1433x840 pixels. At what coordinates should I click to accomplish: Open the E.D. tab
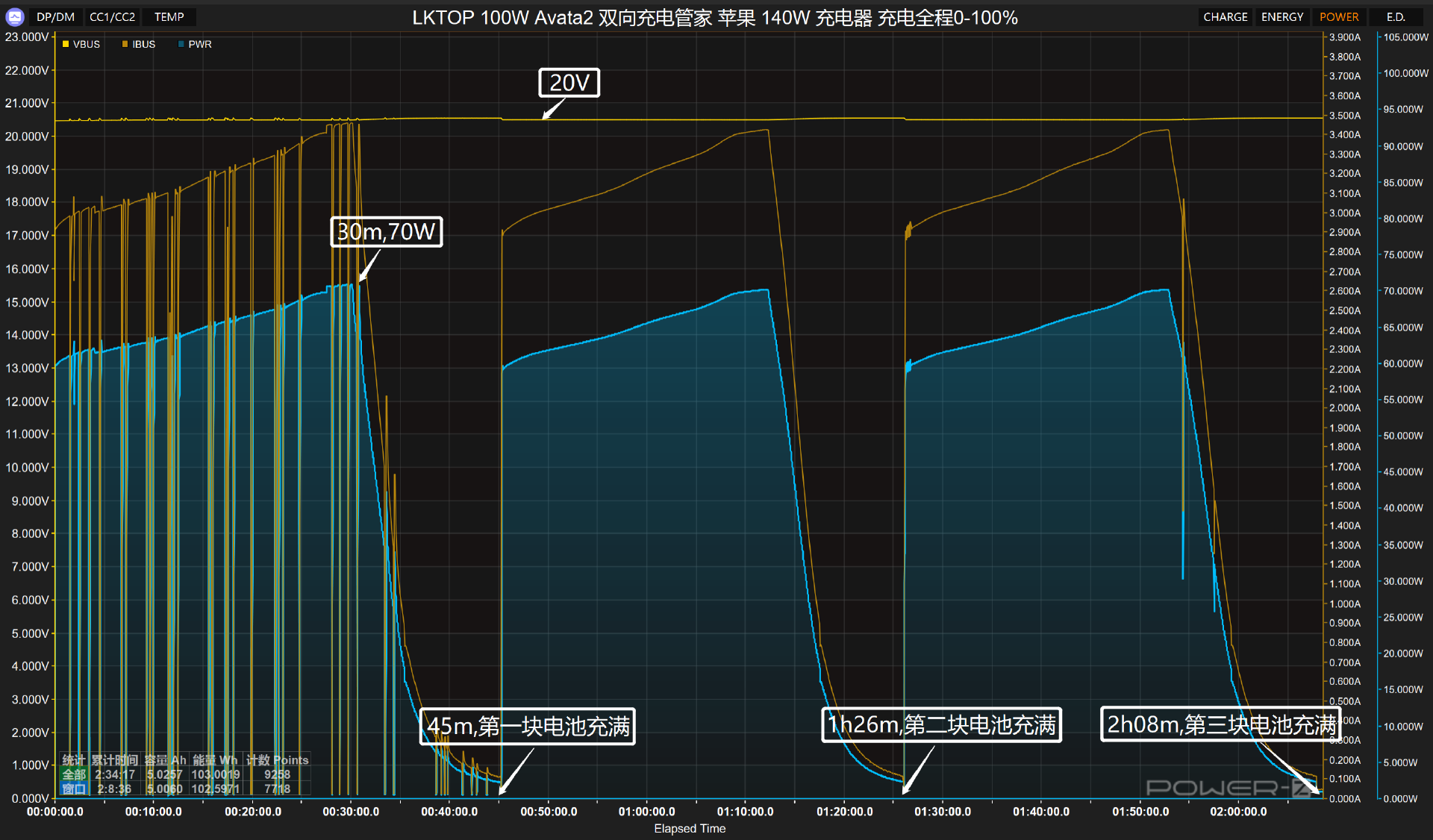click(x=1396, y=16)
